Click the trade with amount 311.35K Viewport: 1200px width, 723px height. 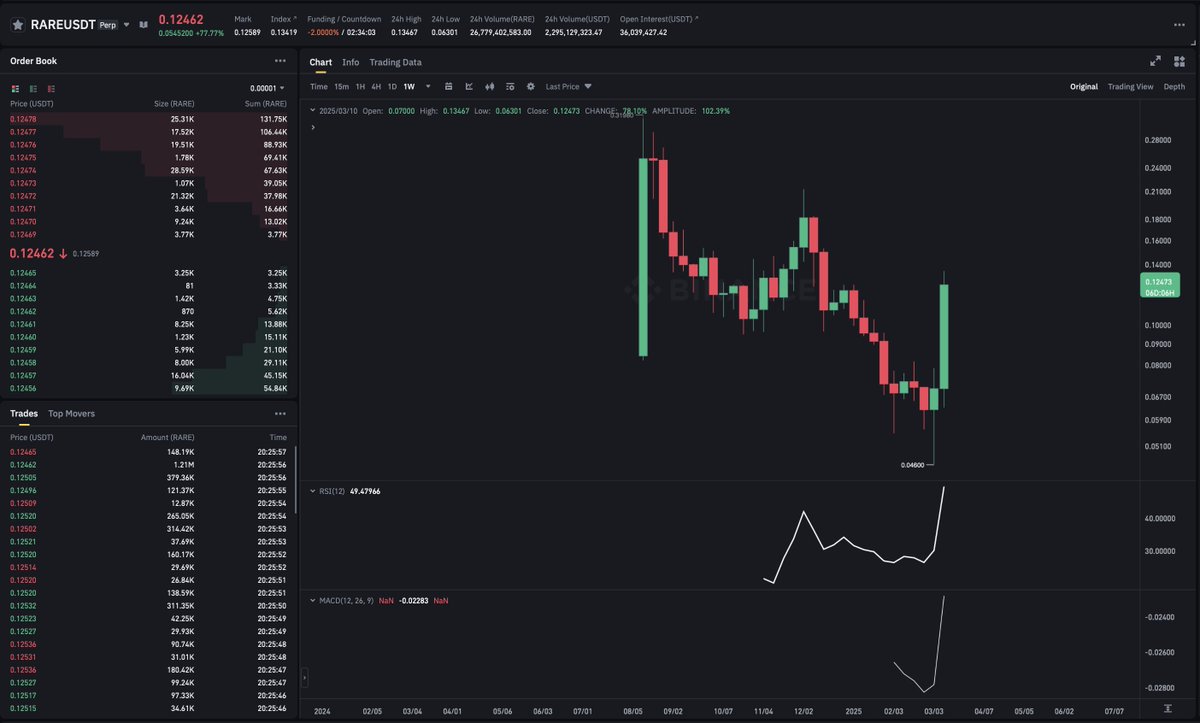(x=149, y=606)
